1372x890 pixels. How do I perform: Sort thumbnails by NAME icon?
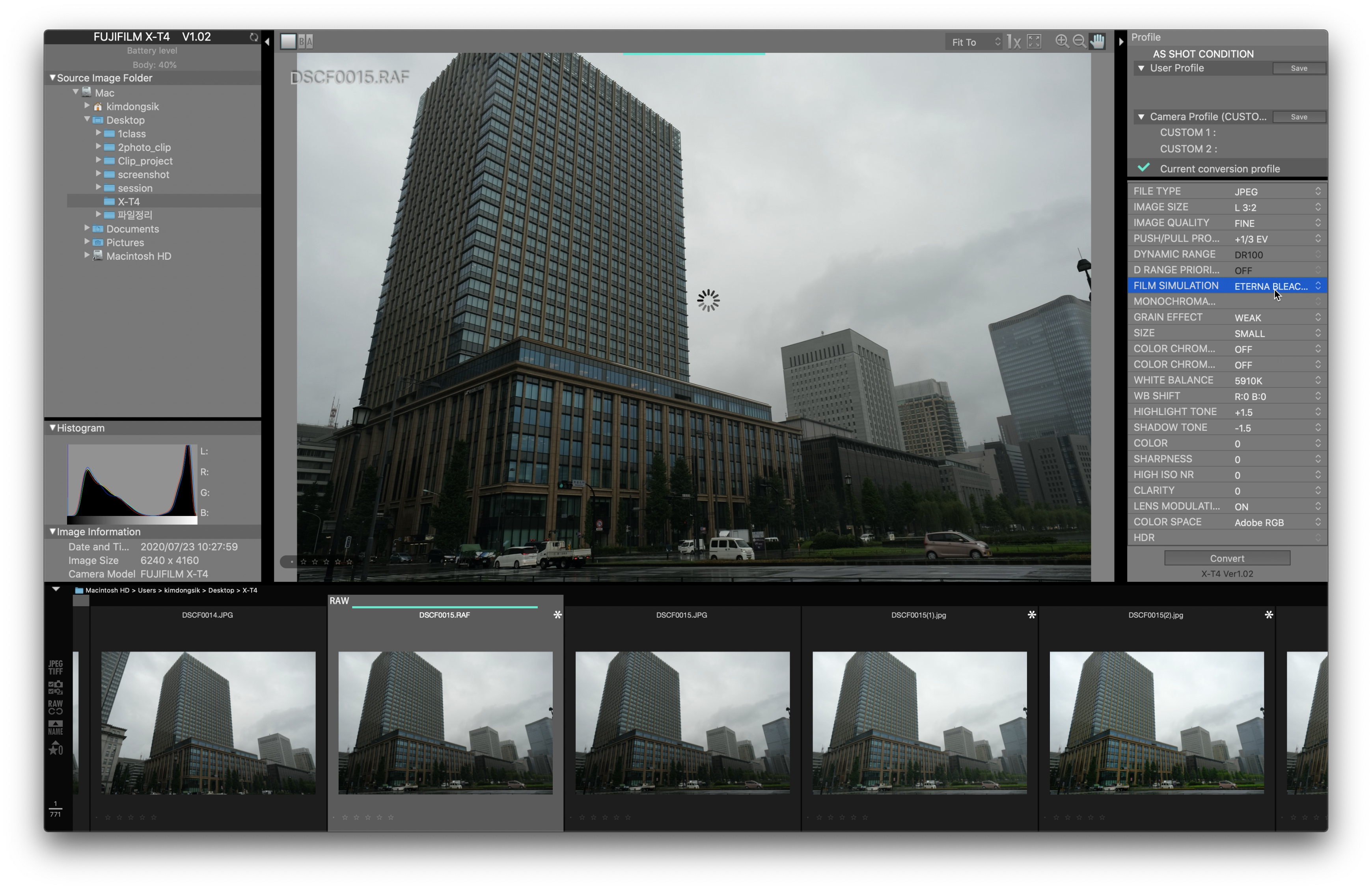[55, 728]
